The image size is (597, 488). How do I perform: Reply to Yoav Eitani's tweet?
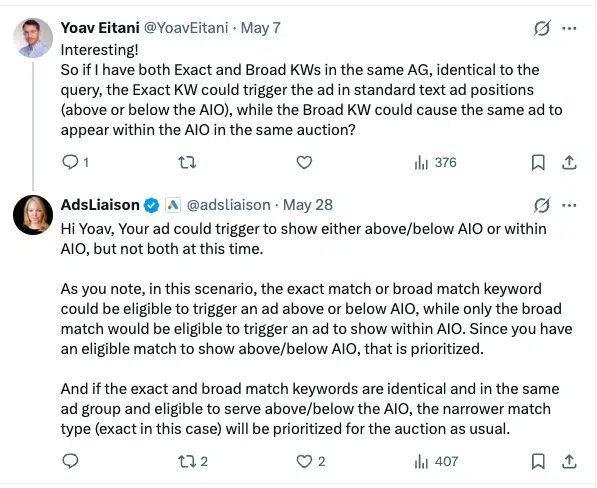click(75, 163)
